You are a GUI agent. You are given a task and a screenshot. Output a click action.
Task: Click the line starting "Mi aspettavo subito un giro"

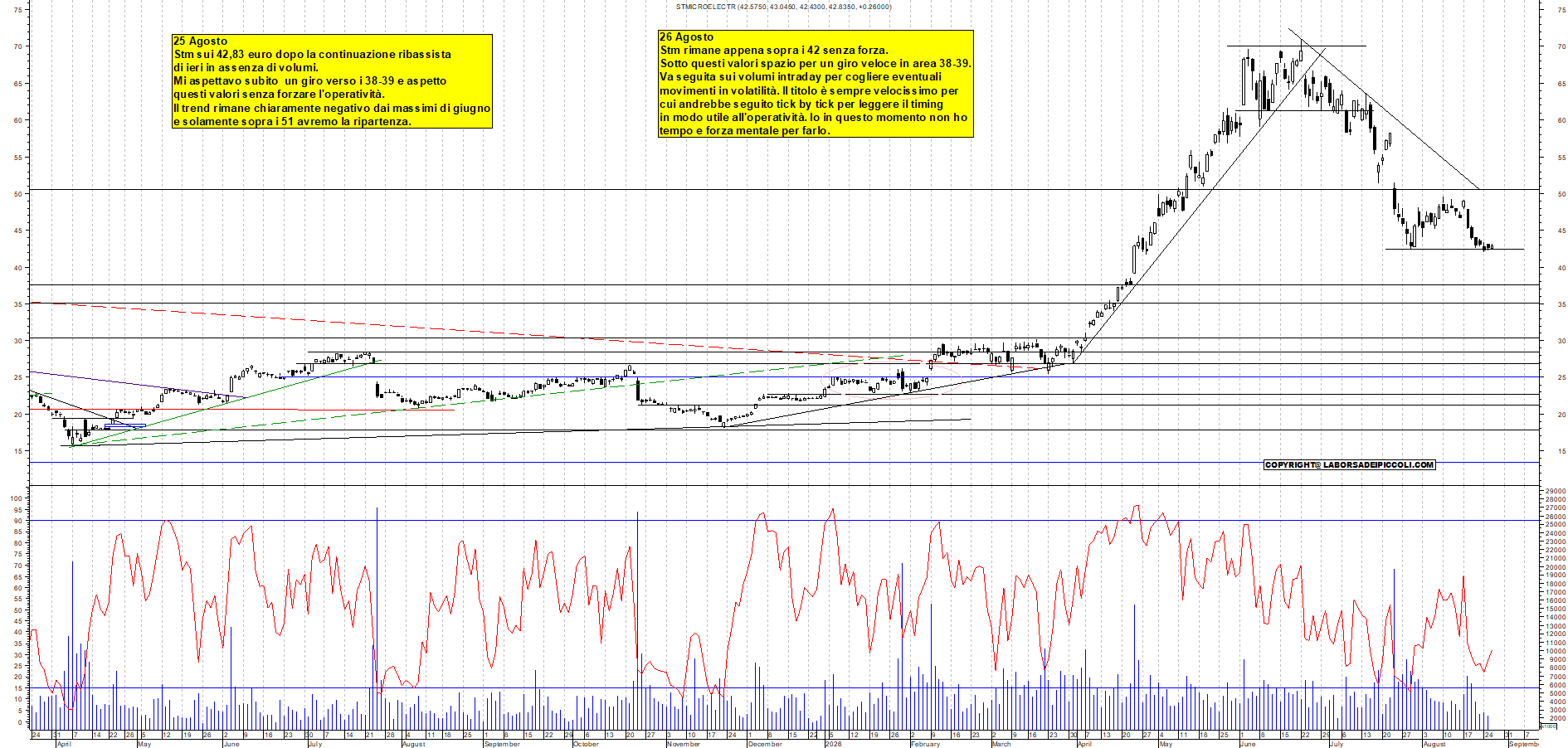(310, 80)
